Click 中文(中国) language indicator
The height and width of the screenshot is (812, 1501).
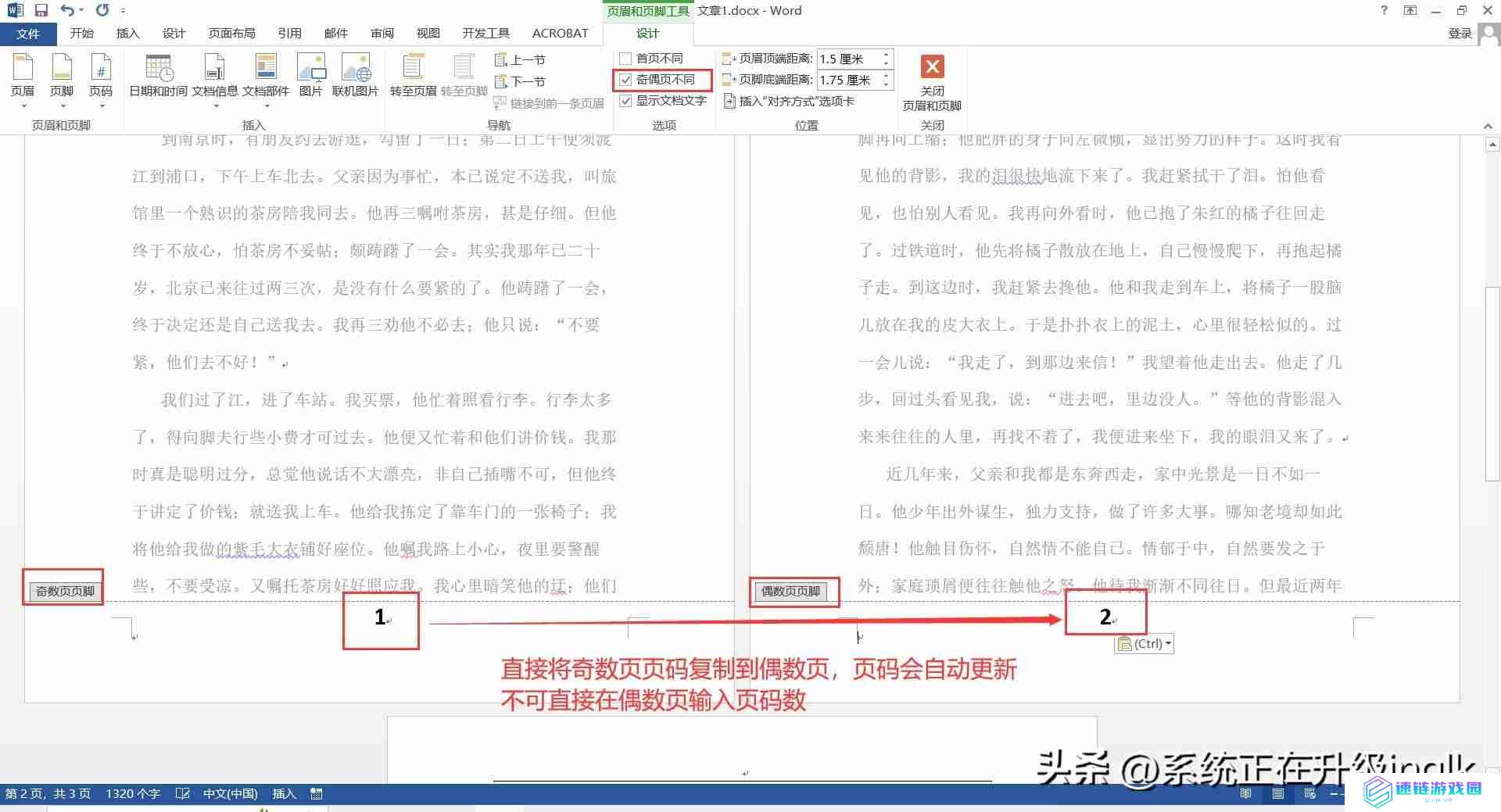tap(230, 793)
